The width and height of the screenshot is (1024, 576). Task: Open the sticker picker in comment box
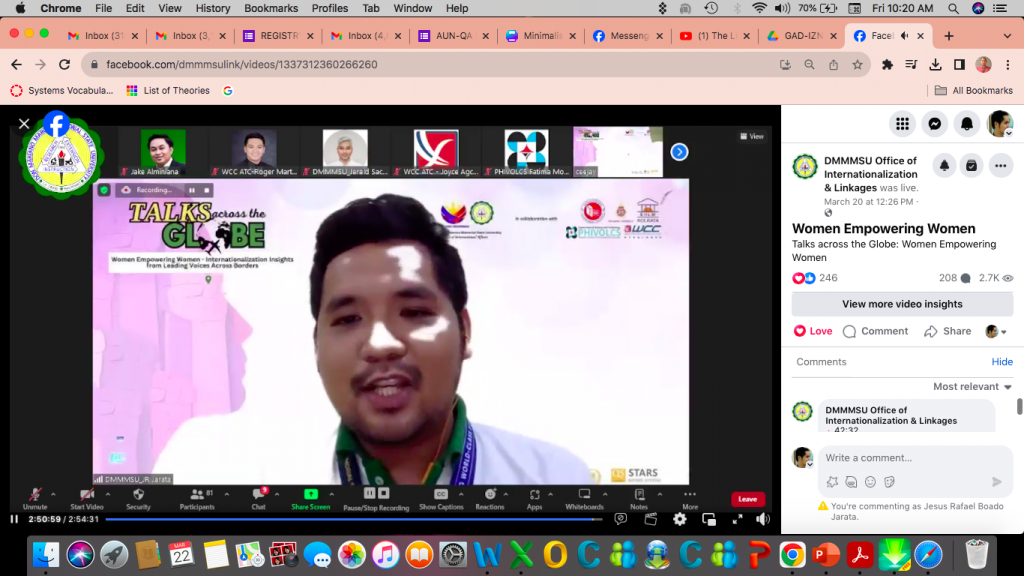point(889,482)
